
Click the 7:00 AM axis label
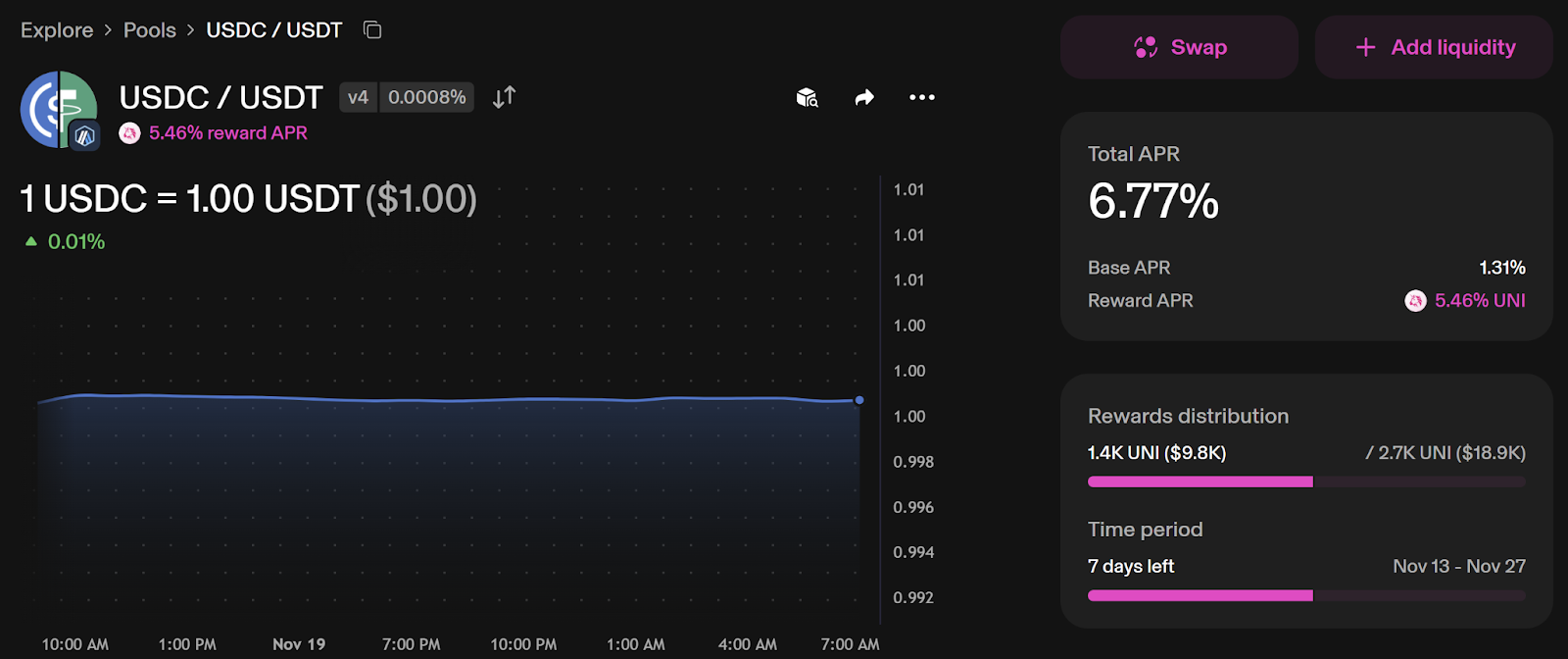coord(850,644)
